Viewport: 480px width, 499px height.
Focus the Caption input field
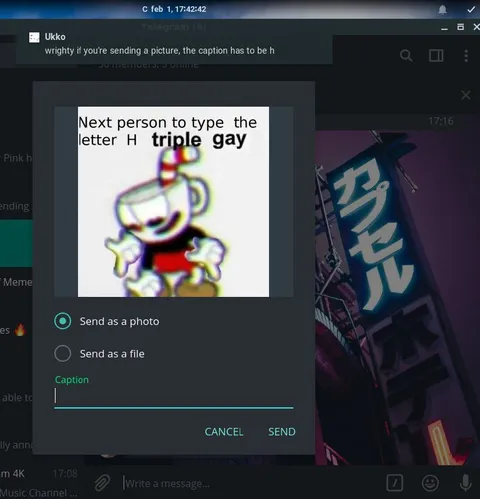(174, 396)
